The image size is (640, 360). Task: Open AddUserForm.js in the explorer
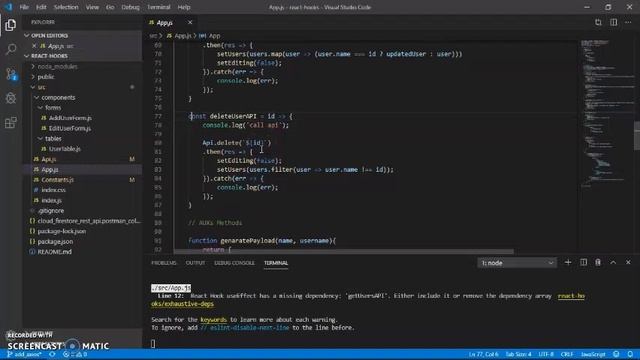70,118
